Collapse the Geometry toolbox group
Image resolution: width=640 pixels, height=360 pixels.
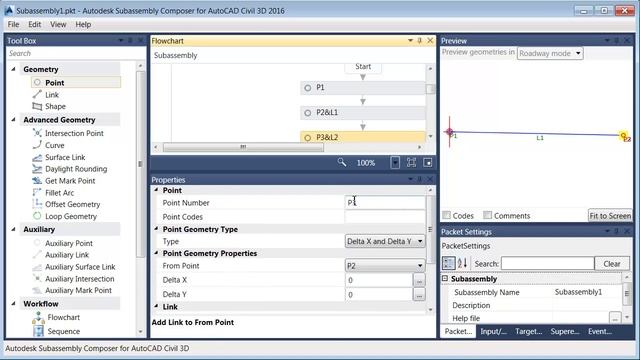13,69
